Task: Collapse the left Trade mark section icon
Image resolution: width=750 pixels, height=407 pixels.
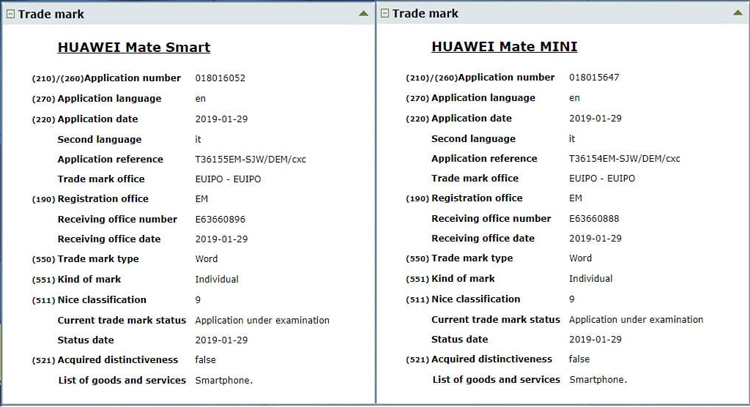Action: [x=10, y=14]
